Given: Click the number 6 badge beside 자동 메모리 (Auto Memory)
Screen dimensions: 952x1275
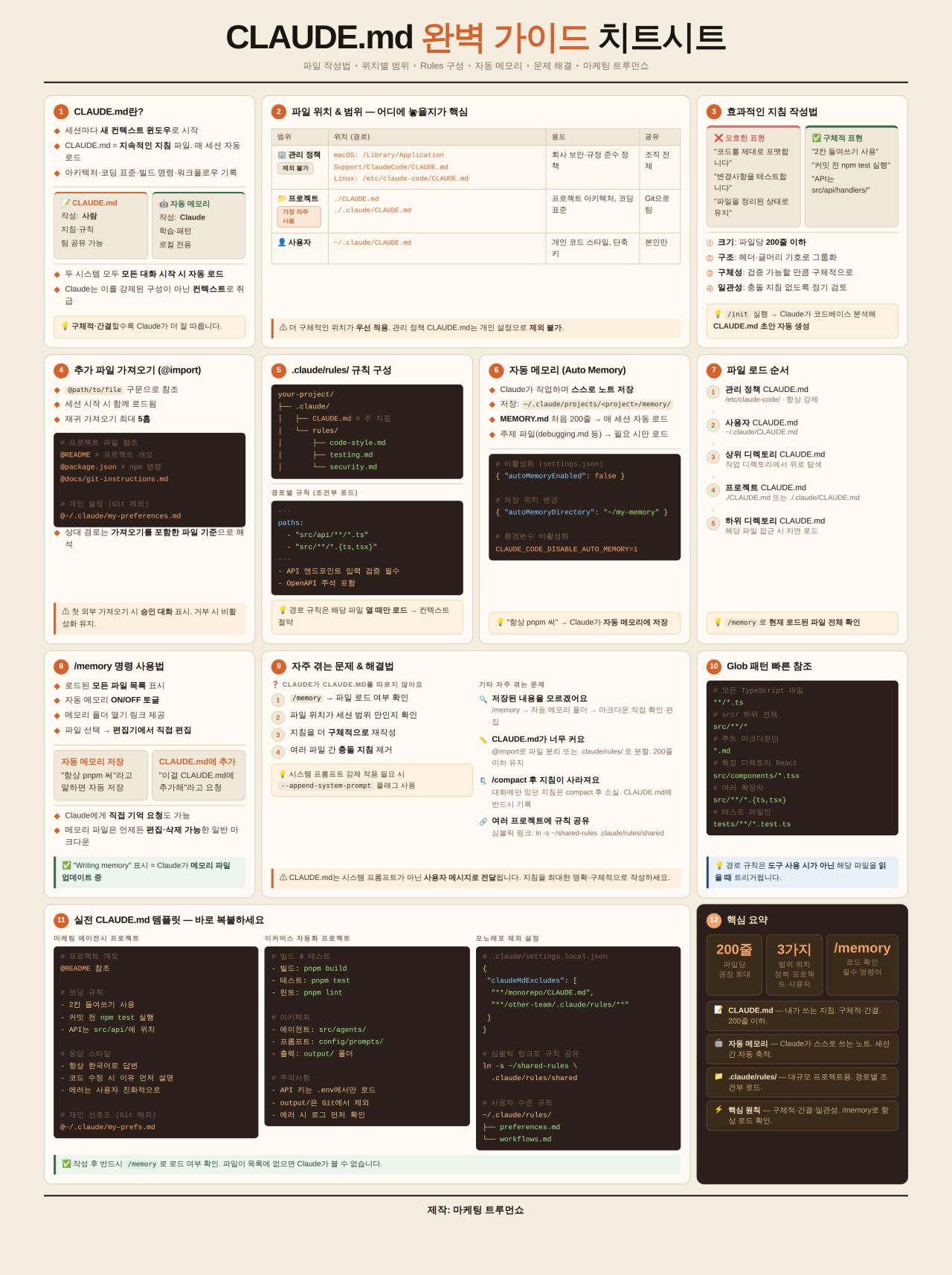Looking at the screenshot, I should (x=496, y=370).
